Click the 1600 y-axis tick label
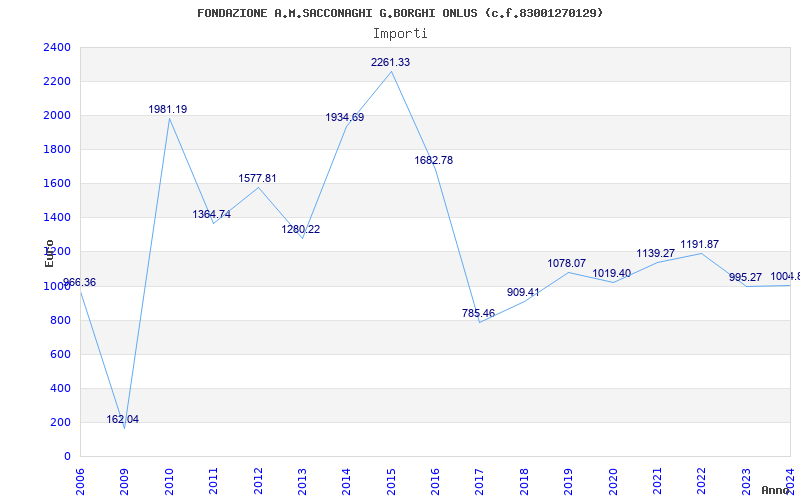Screen dimensions: 800x500 tap(57, 184)
